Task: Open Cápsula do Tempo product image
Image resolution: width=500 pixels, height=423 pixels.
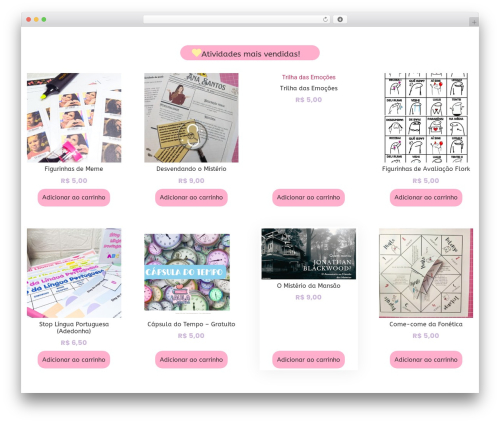Action: pyautogui.click(x=187, y=273)
